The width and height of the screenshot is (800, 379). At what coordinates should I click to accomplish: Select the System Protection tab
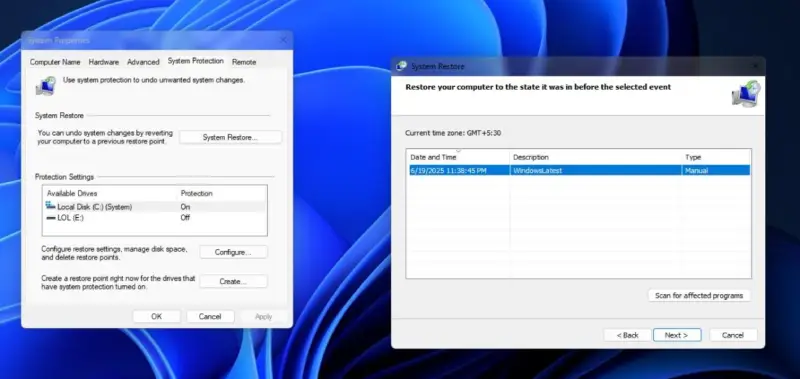195,61
